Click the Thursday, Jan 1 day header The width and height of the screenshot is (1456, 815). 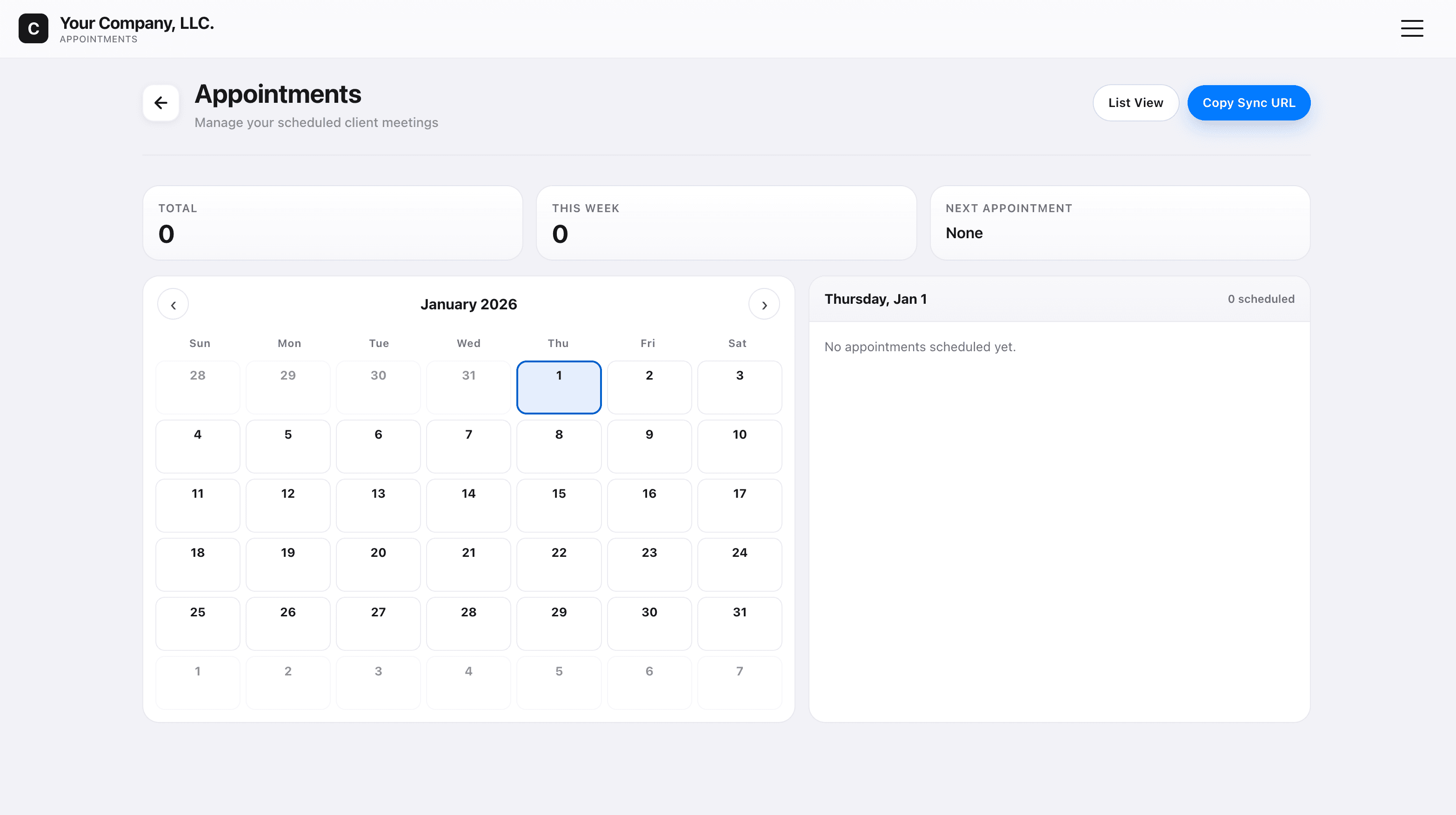click(875, 299)
